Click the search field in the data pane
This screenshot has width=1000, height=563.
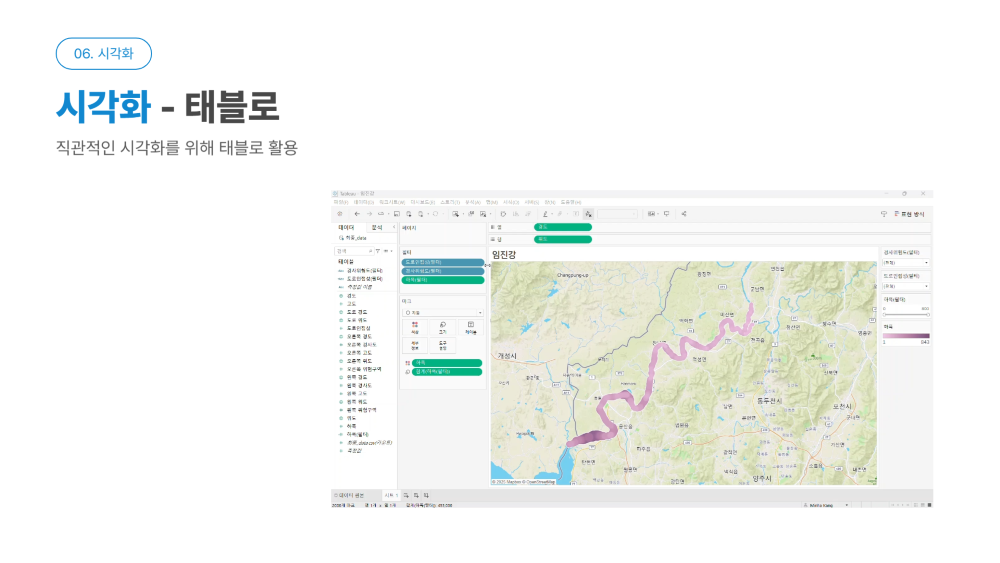(354, 251)
